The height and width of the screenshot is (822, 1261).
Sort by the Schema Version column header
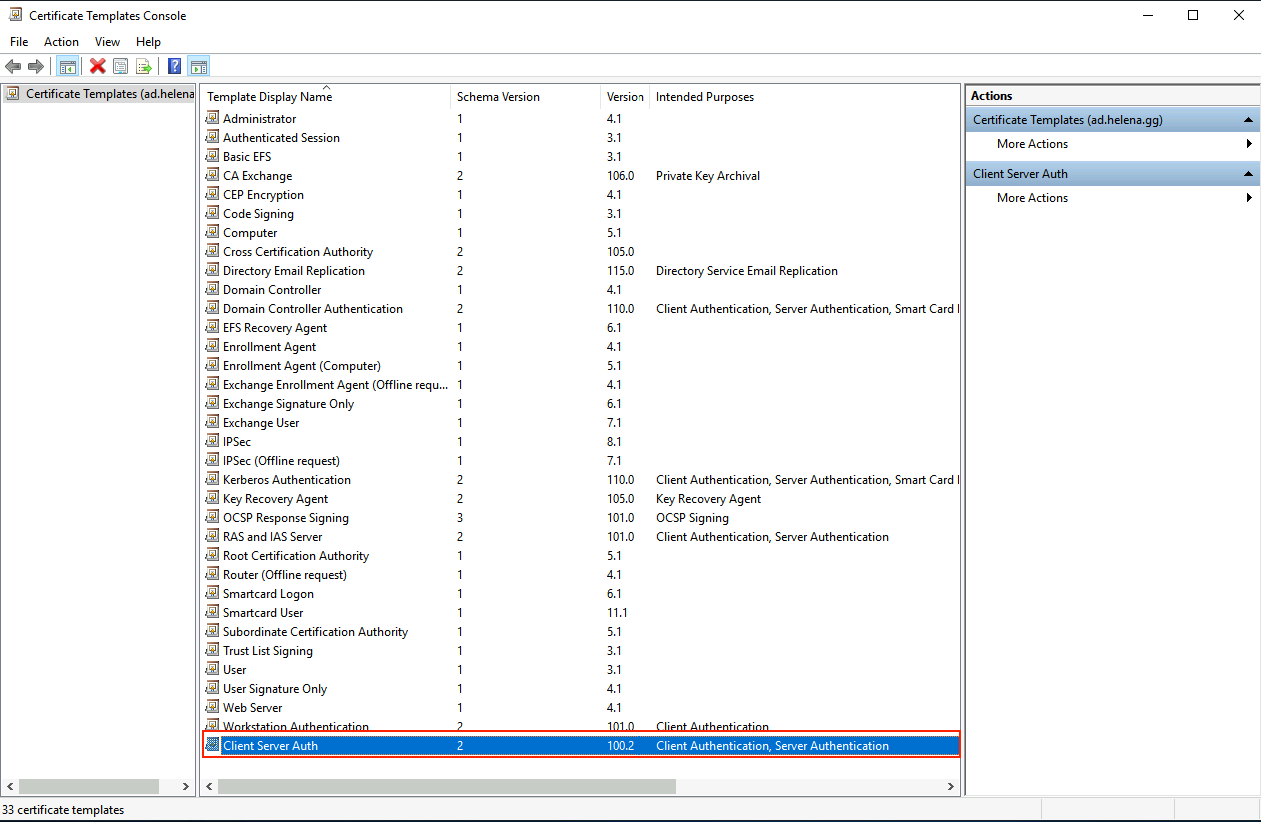tap(498, 97)
